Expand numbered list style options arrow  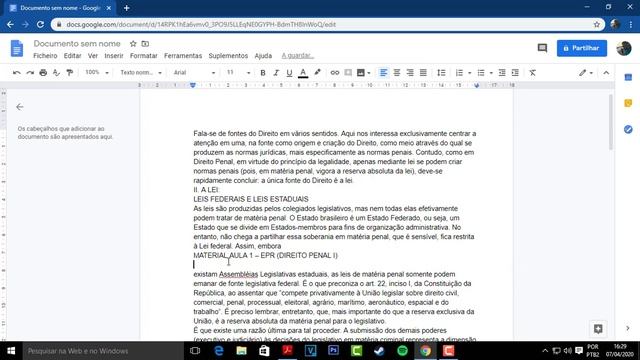pos(469,73)
